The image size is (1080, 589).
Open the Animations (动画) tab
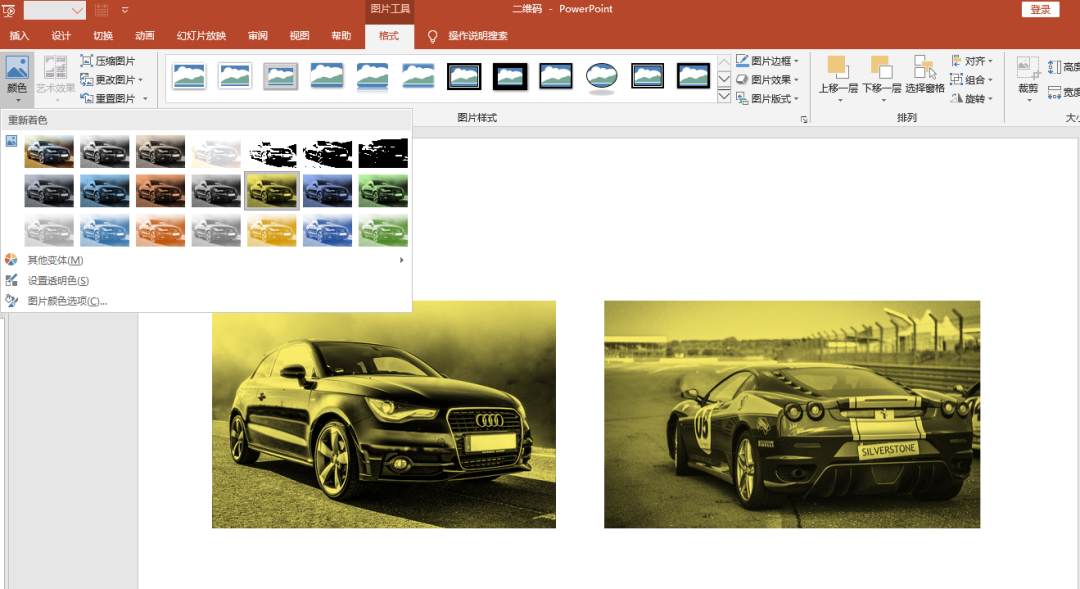point(145,37)
